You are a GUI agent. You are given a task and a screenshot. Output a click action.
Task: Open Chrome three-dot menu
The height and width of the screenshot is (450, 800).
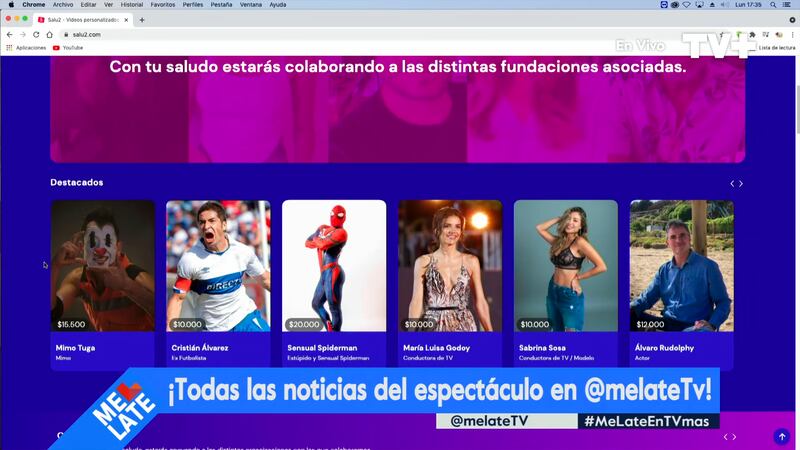point(792,35)
